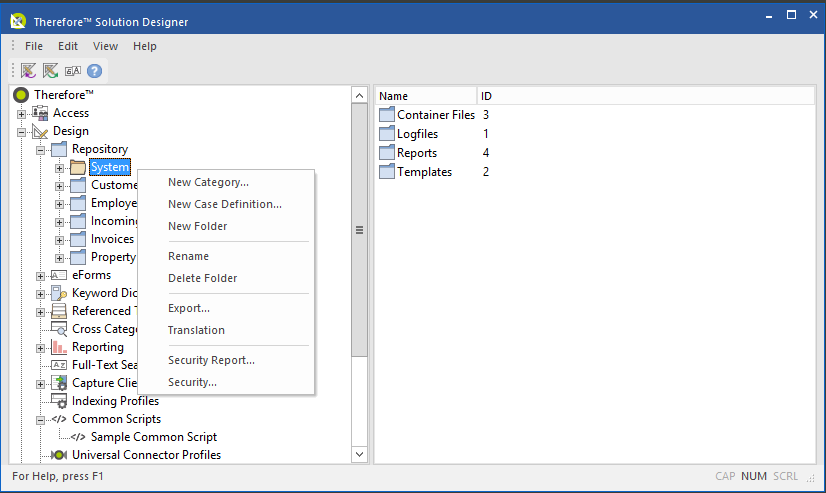Click the second toolbar icon with green arrow

(x=51, y=71)
